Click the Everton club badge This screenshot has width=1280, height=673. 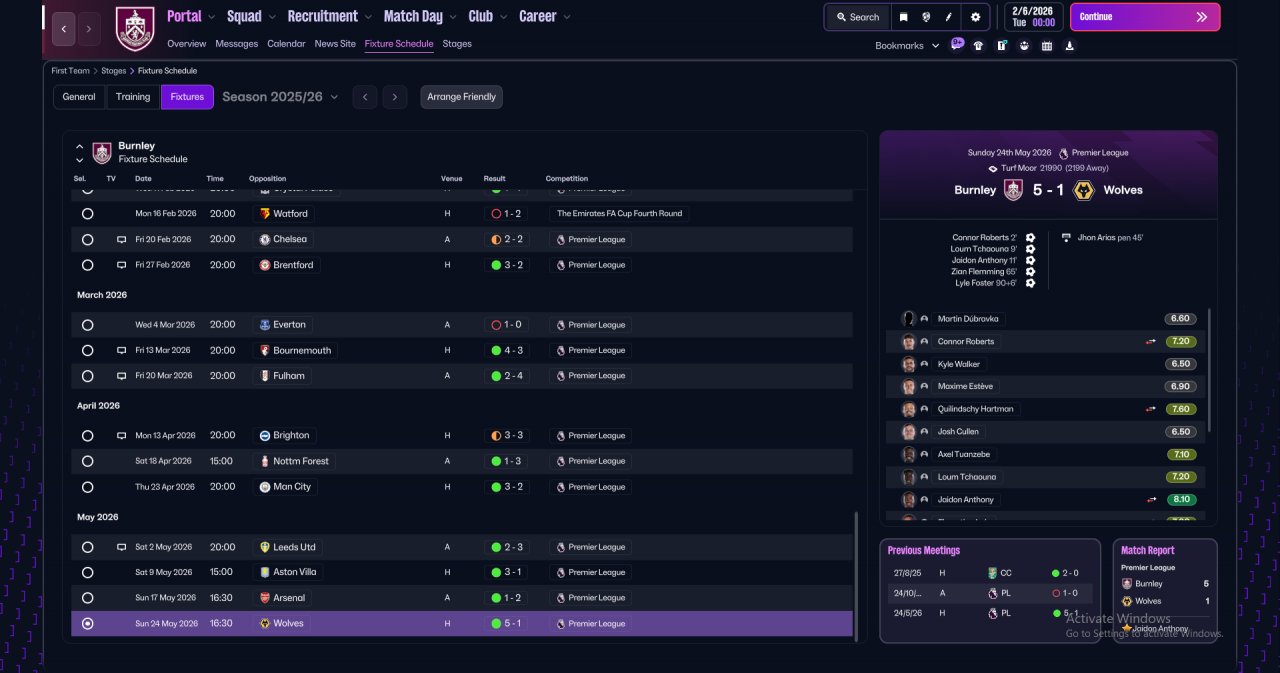pos(264,325)
